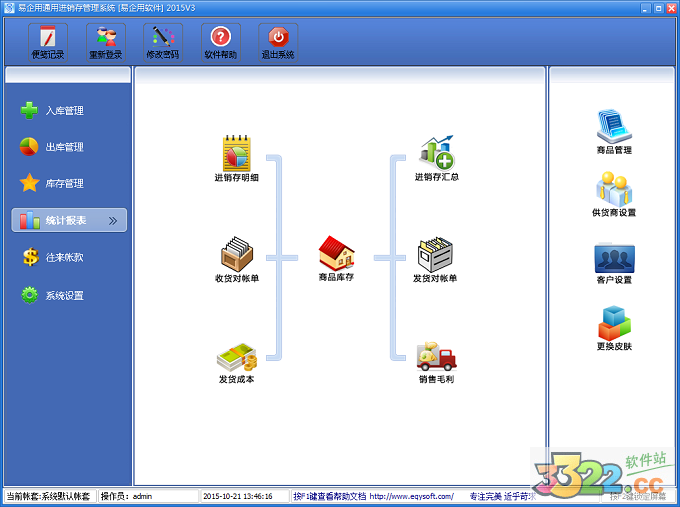
Task: Open the 发货对帐单 file cabinet icon
Action: [x=435, y=259]
